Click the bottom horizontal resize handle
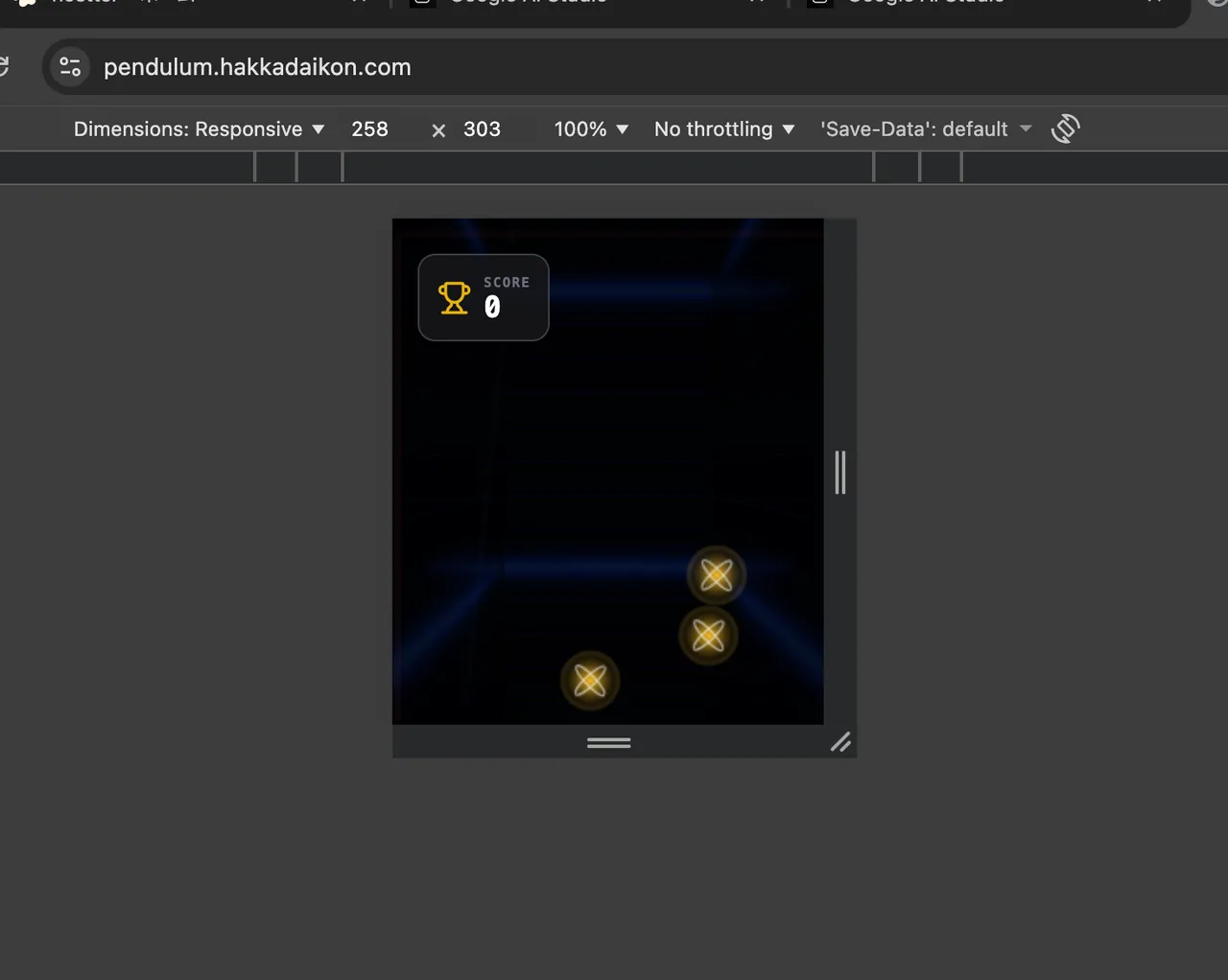This screenshot has width=1228, height=980. point(608,742)
